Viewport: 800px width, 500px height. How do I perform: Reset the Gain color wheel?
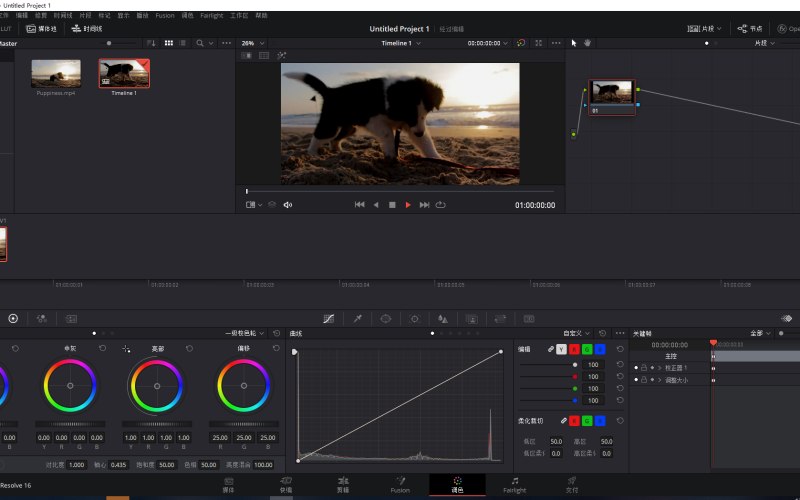[x=189, y=348]
